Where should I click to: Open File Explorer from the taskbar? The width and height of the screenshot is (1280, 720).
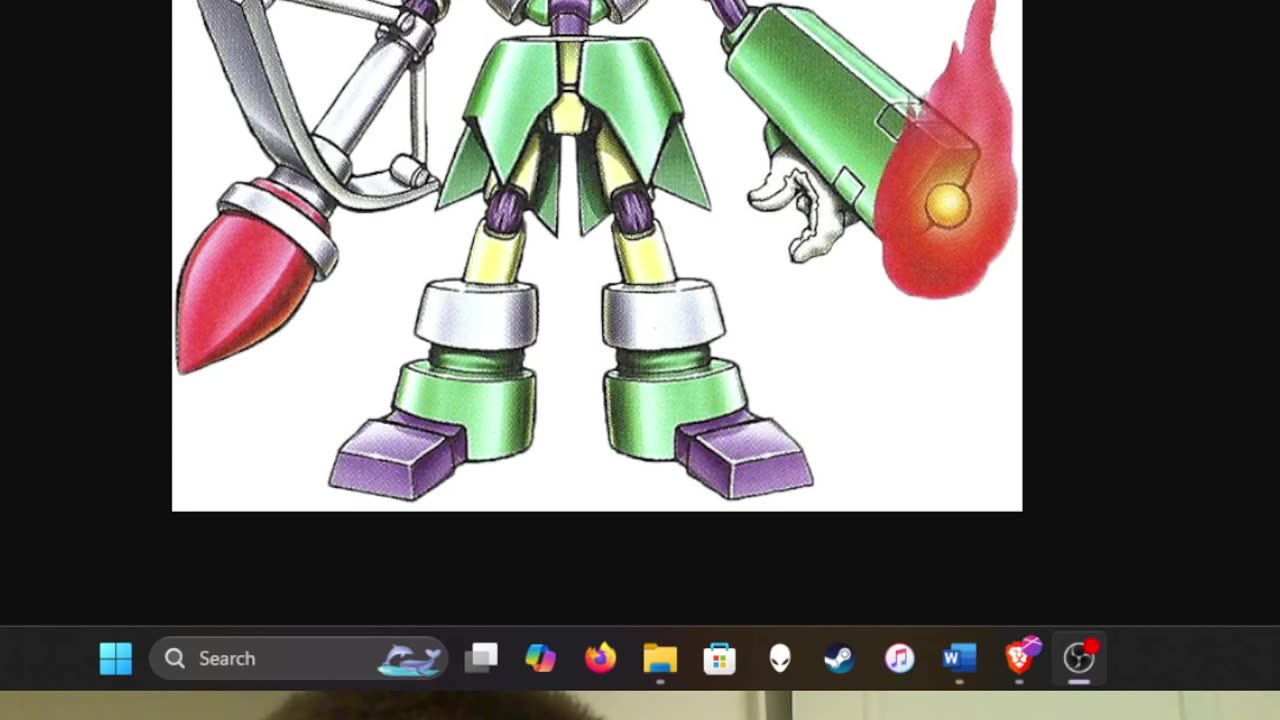tap(660, 658)
